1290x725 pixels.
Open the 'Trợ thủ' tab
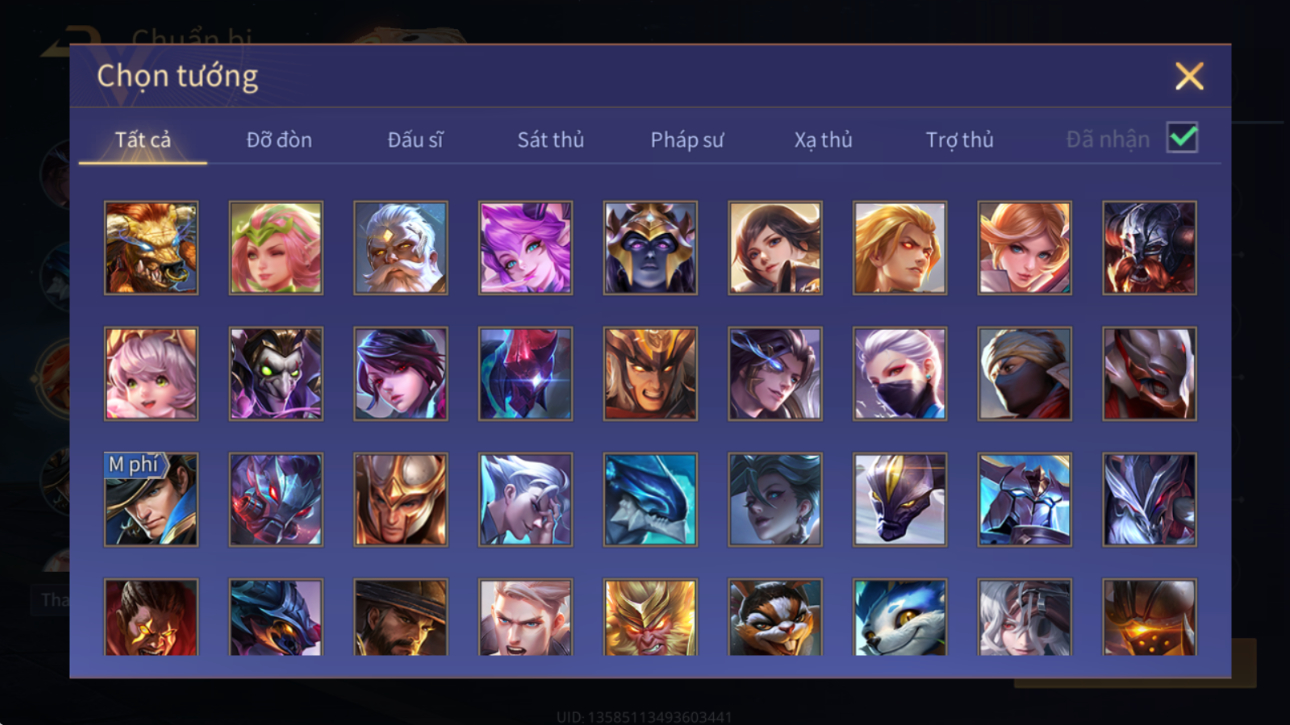tap(959, 140)
